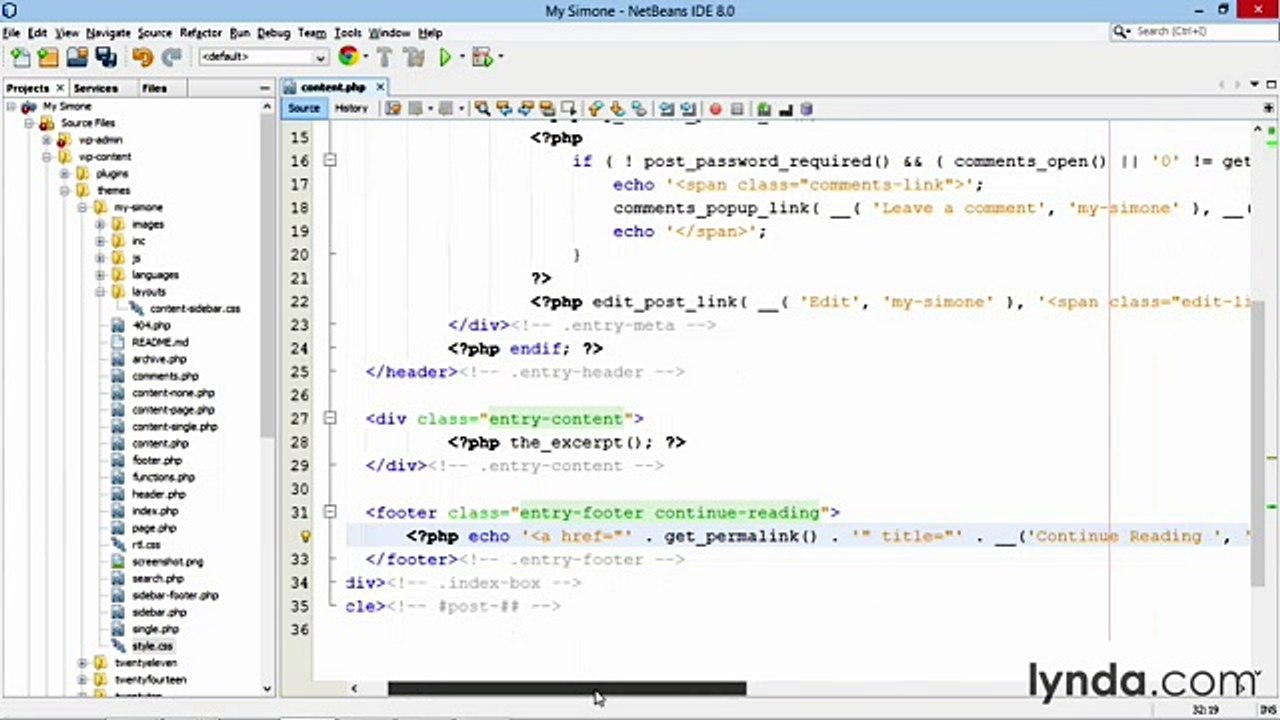
Task: Expand the wp-admin folder node
Action: (x=47, y=140)
